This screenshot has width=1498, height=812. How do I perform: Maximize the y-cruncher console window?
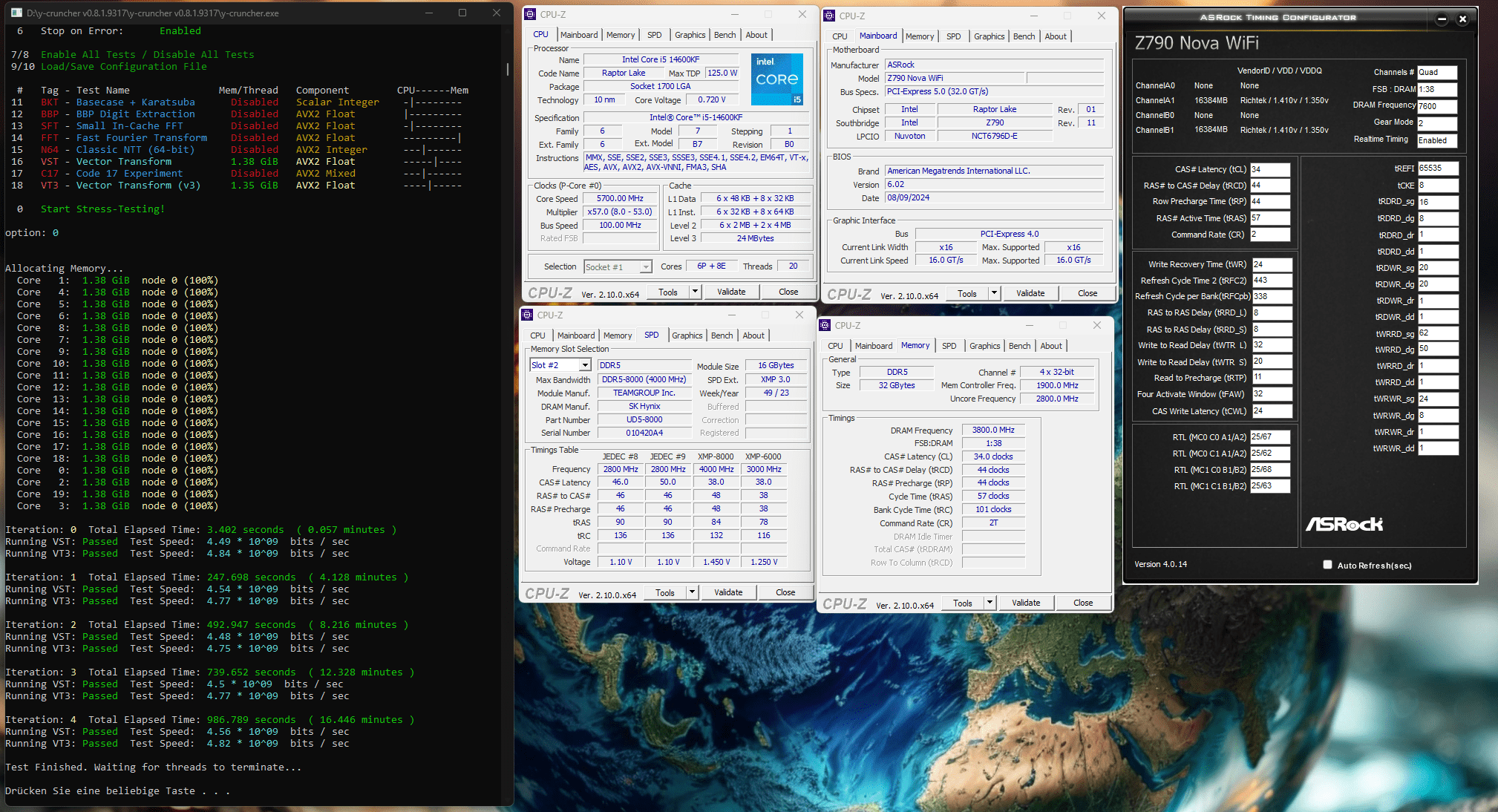point(462,13)
